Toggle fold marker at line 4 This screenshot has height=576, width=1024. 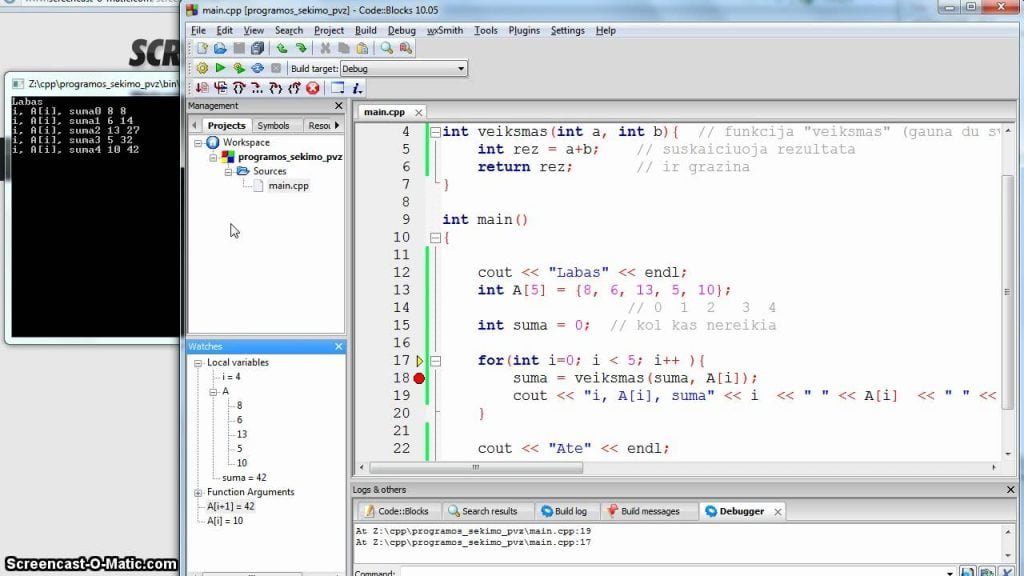436,132
